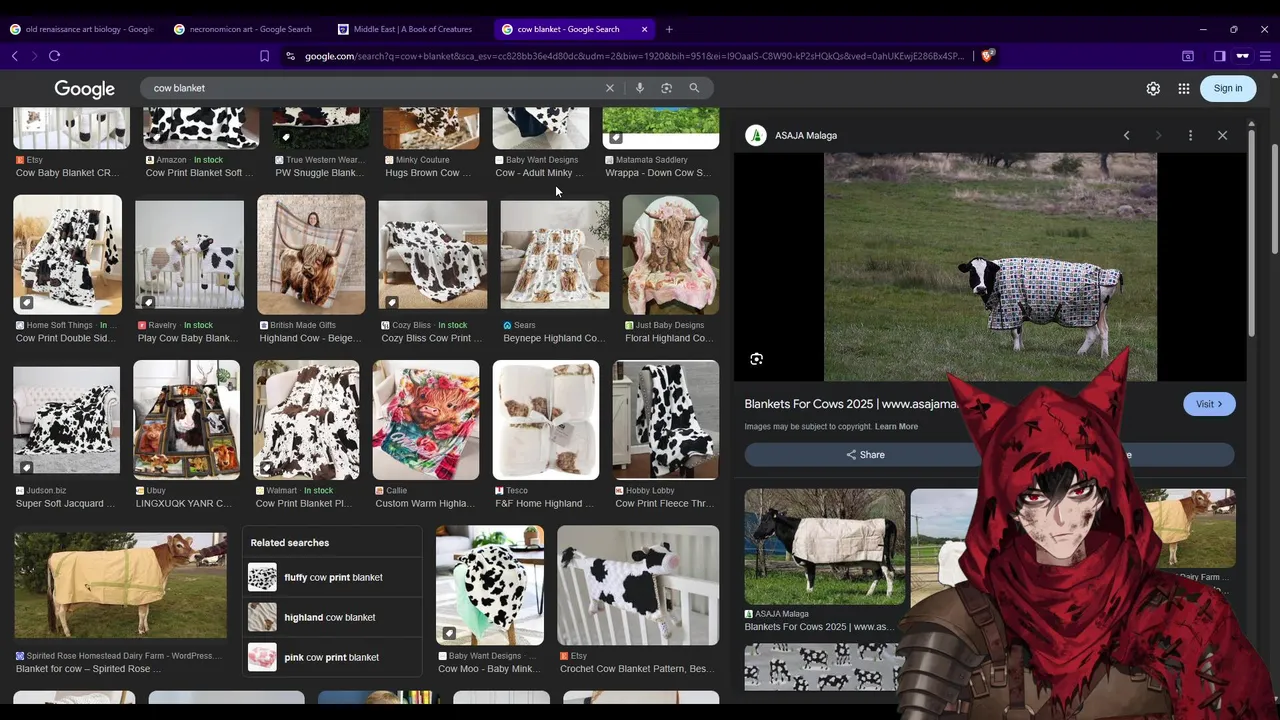Click inside the cow blanket search field
1280x720 pixels.
pos(375,88)
